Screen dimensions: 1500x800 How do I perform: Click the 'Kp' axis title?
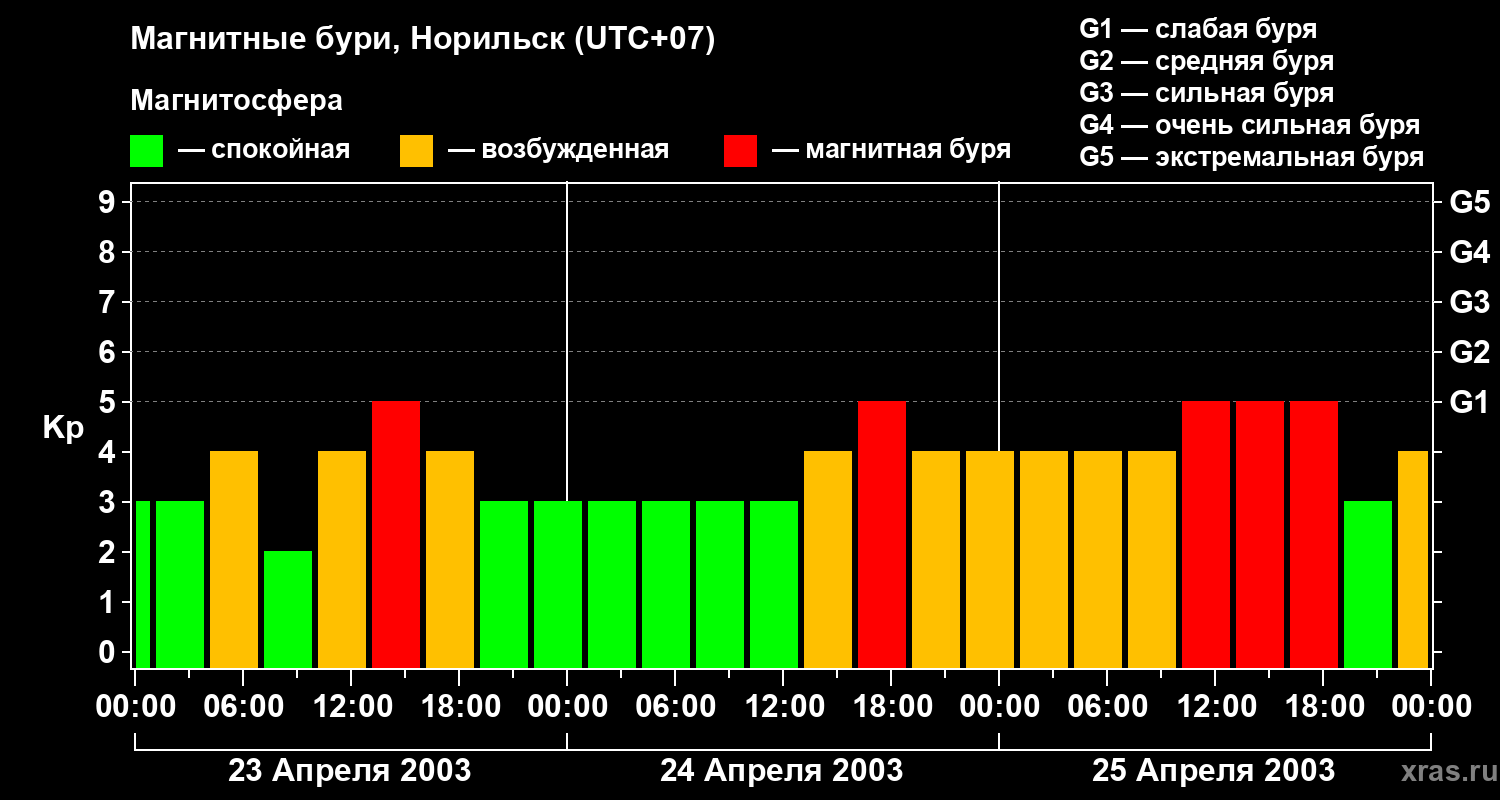tap(63, 428)
